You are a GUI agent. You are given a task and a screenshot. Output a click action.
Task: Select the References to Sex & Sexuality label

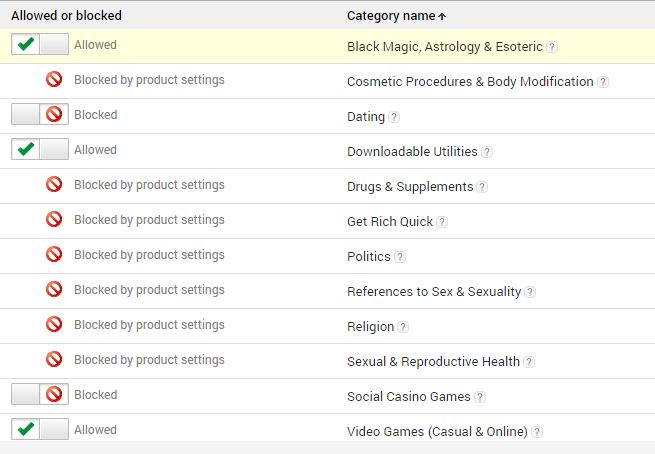(434, 292)
